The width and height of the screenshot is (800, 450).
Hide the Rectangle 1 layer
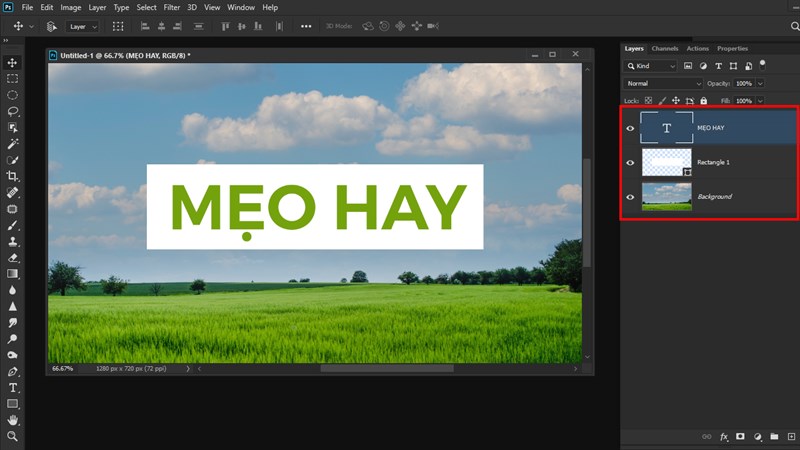point(630,163)
